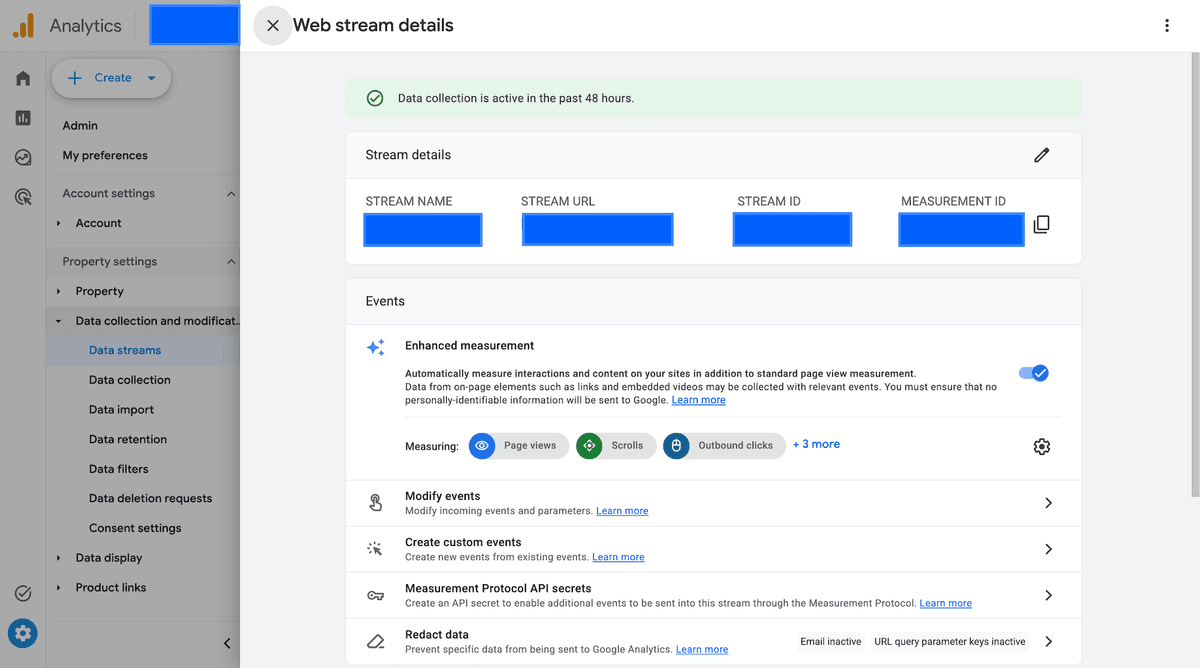
Task: Toggle Enhanced measurement switch off
Action: pyautogui.click(x=1033, y=373)
